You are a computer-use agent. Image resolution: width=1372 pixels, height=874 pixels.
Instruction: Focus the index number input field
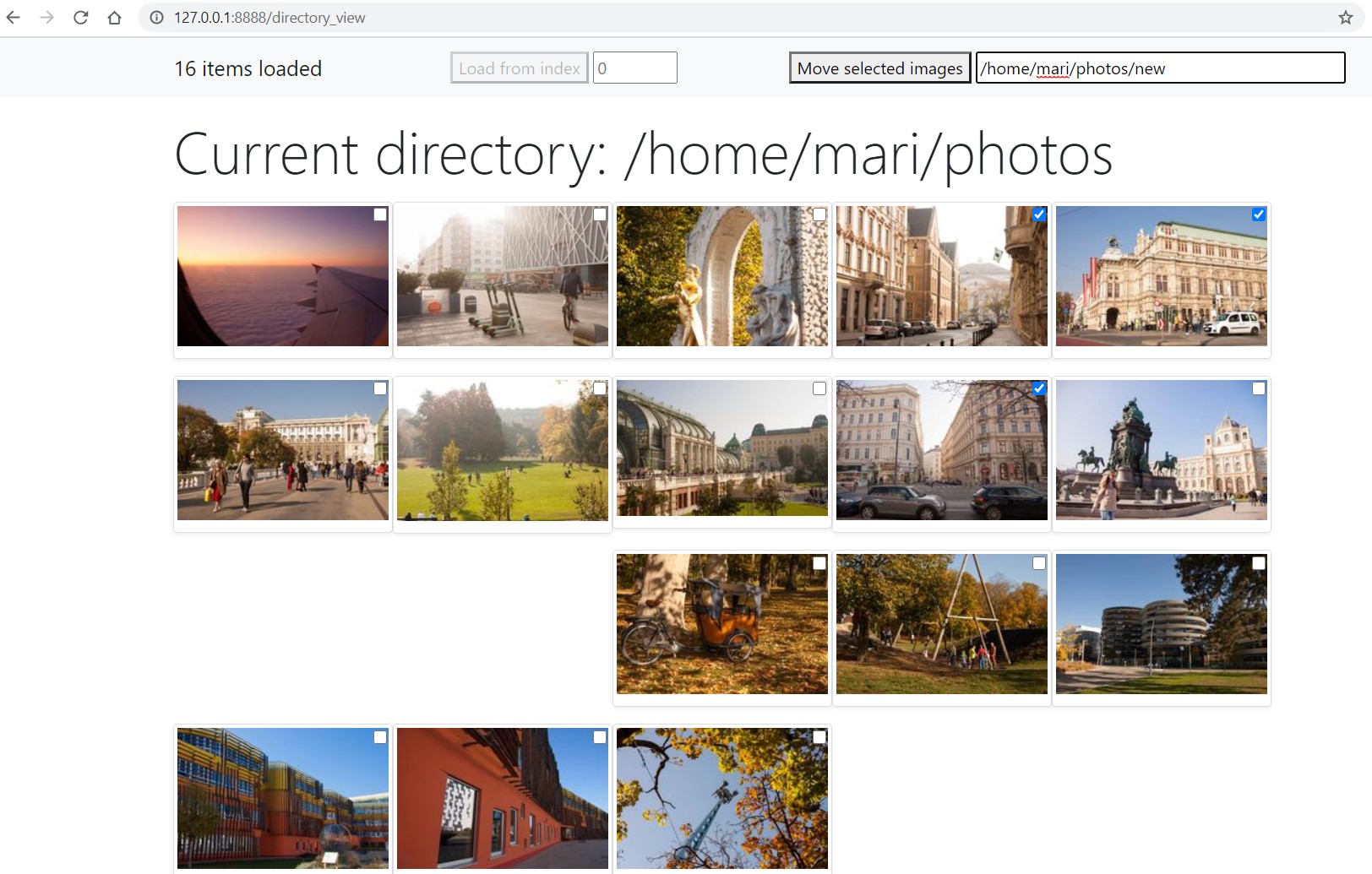pyautogui.click(x=635, y=68)
